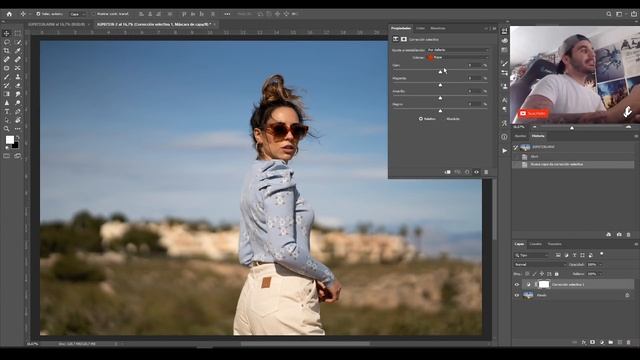Select the Rectangular Marquee tool
Screen dimensions: 640x360
[x=18, y=33]
